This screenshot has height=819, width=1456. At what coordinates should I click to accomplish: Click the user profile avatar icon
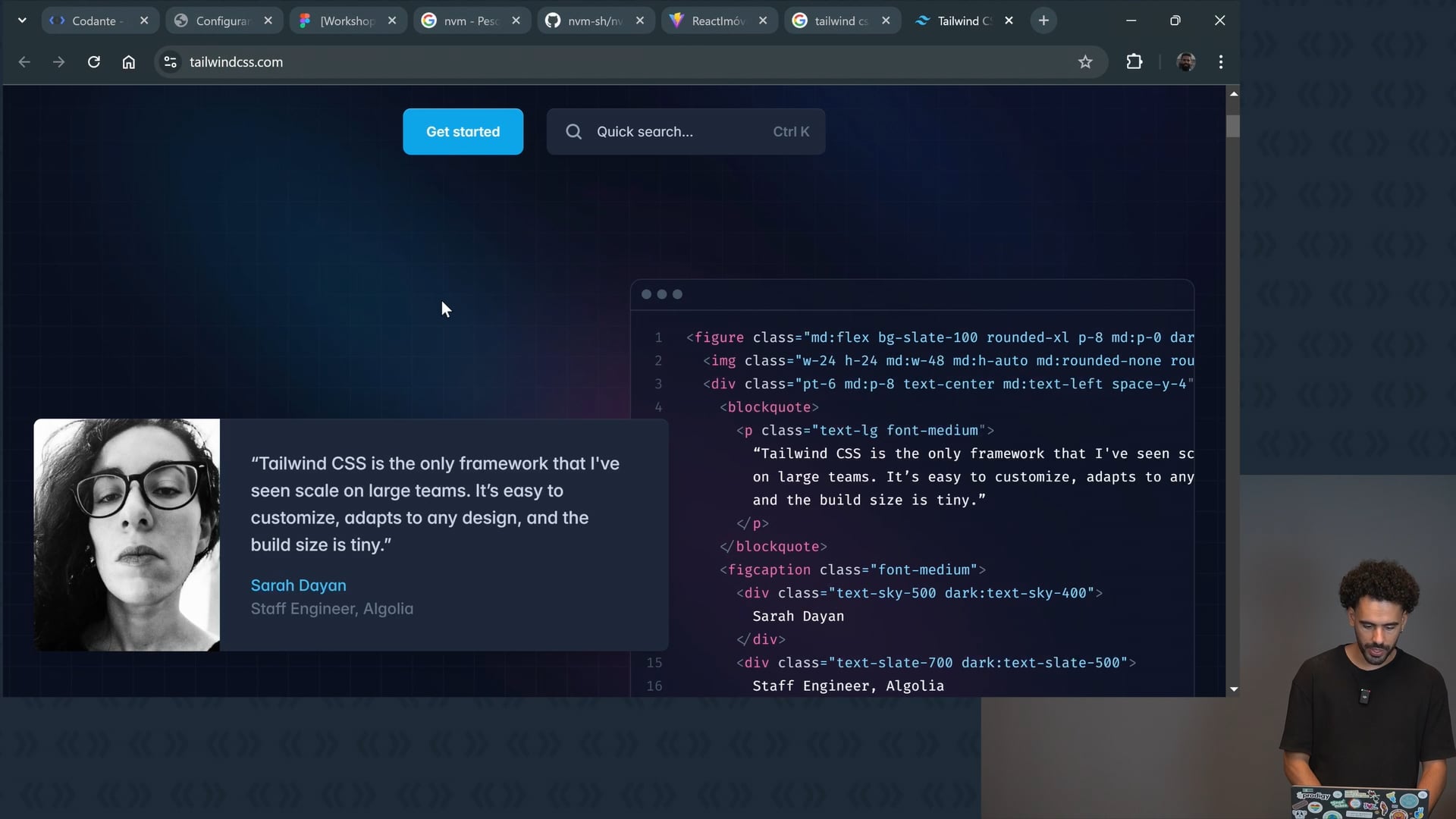(x=1185, y=62)
